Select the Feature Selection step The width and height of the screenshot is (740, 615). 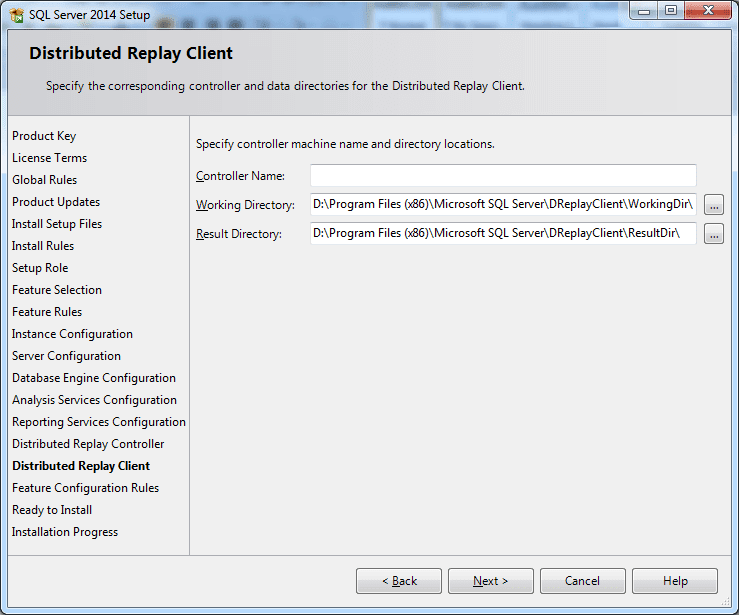click(x=57, y=290)
